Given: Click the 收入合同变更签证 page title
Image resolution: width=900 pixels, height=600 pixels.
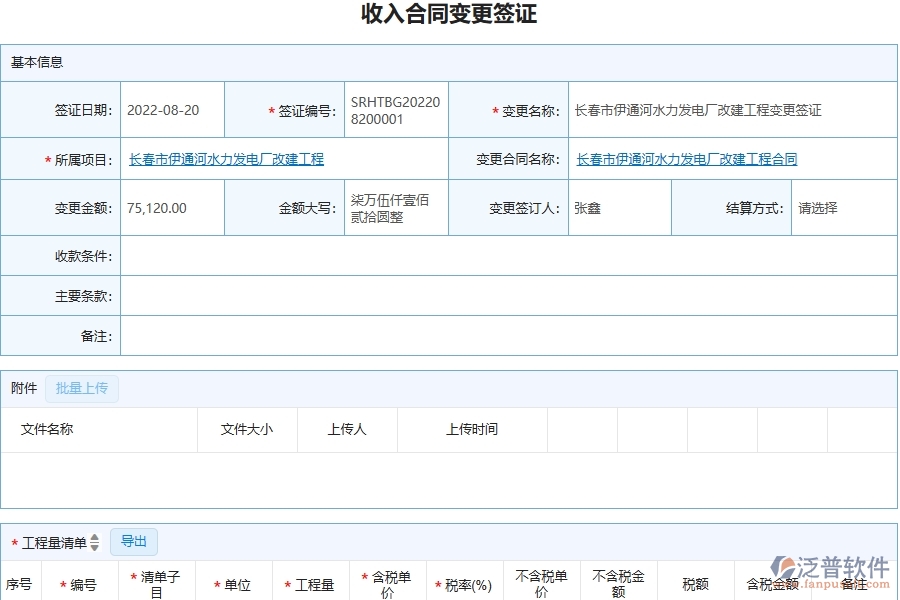Looking at the screenshot, I should [449, 14].
